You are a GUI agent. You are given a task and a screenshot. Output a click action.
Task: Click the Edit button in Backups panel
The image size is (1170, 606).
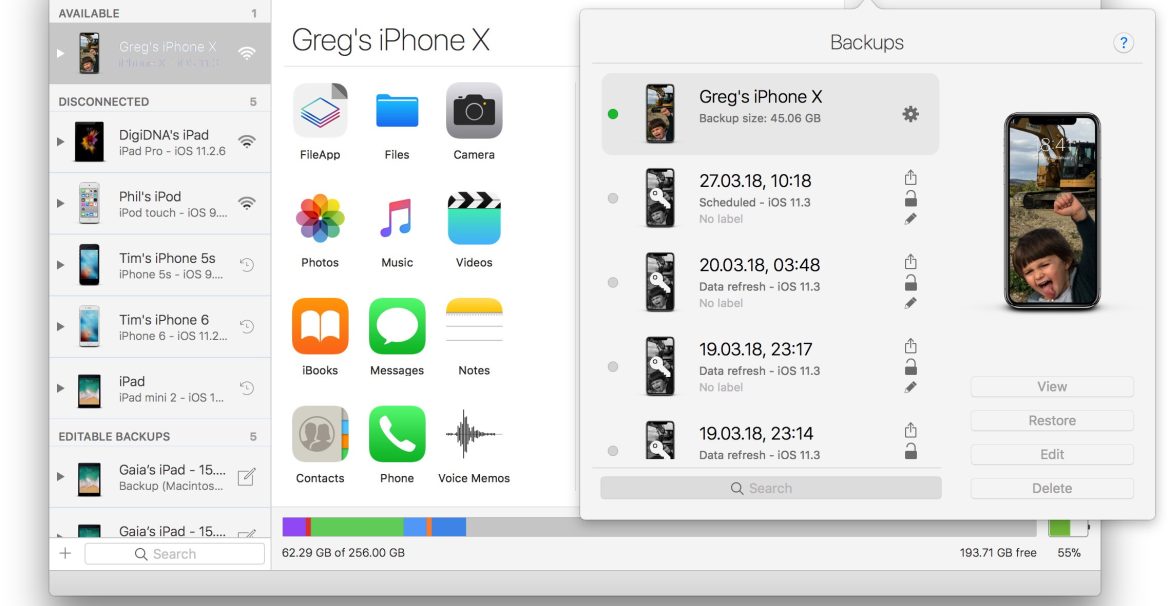tap(1052, 454)
